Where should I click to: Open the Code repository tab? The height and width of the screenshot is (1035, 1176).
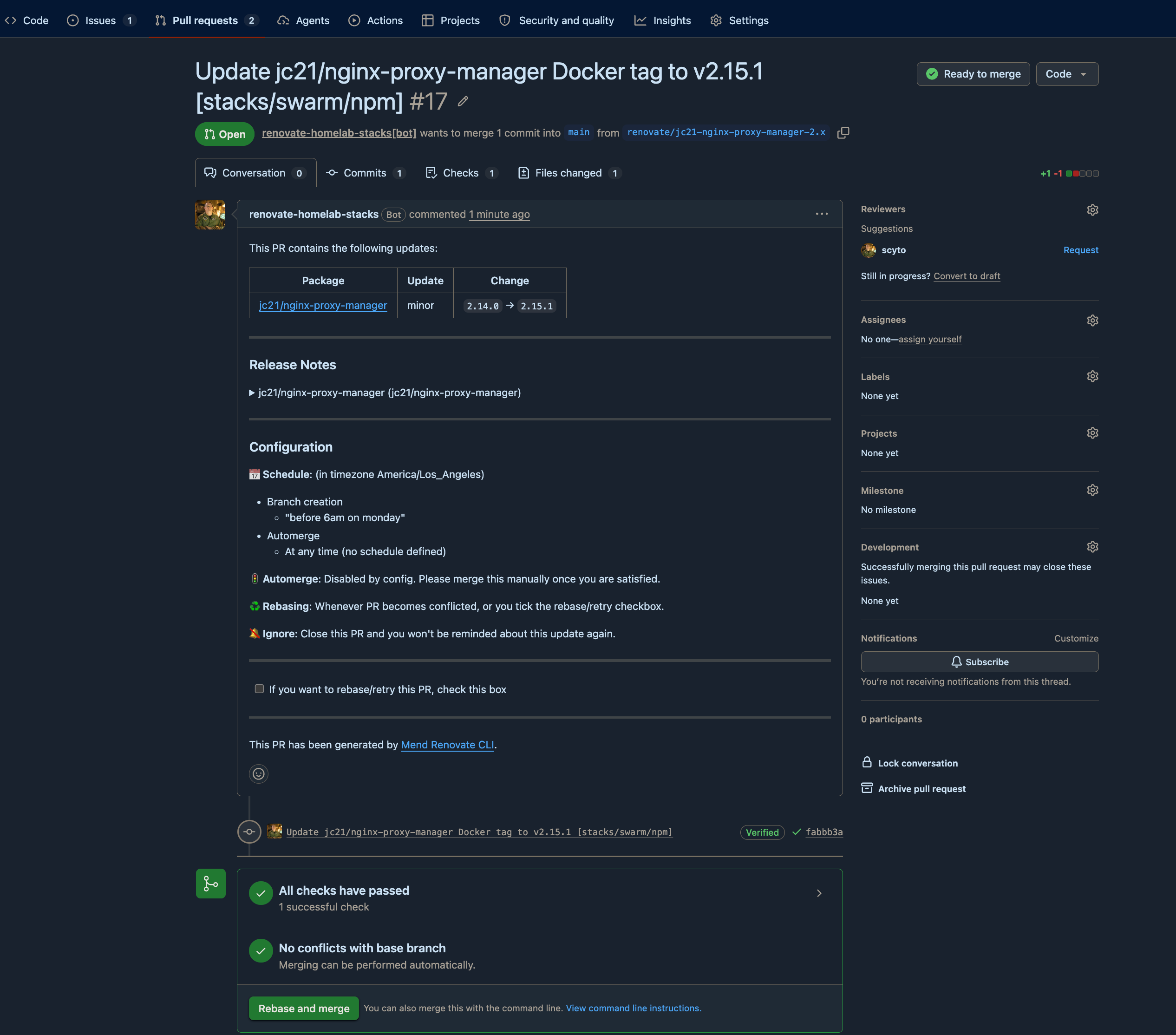click(x=26, y=21)
